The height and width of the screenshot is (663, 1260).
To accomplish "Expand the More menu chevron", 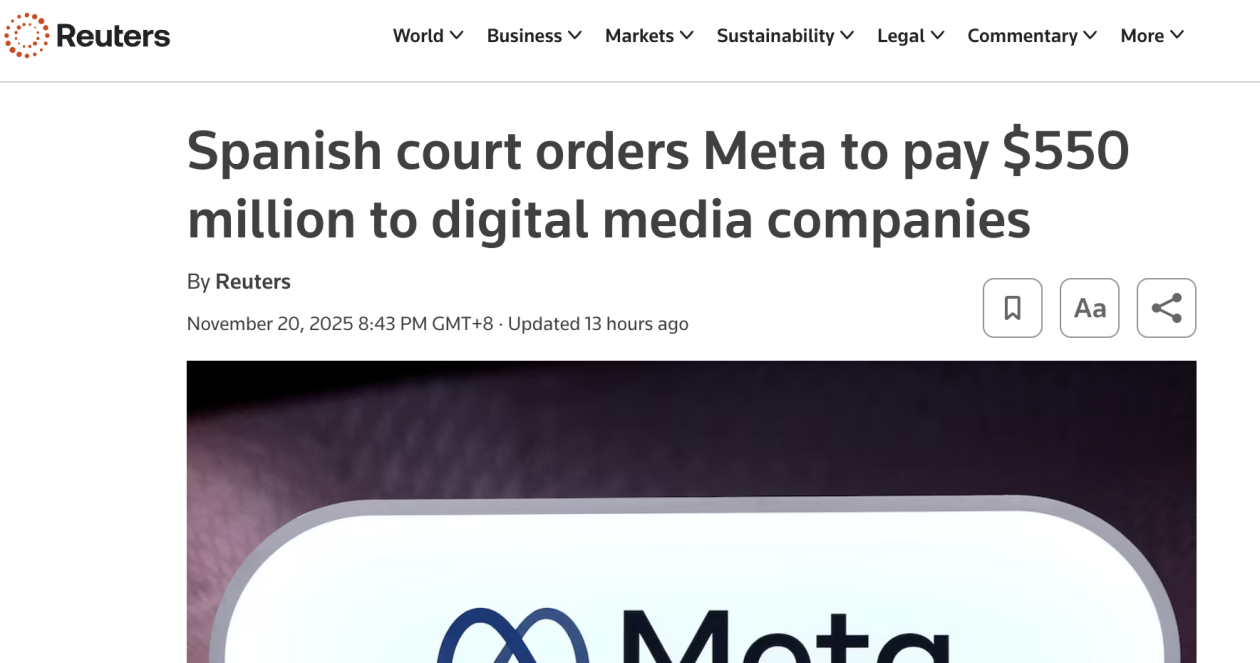I will click(1177, 35).
